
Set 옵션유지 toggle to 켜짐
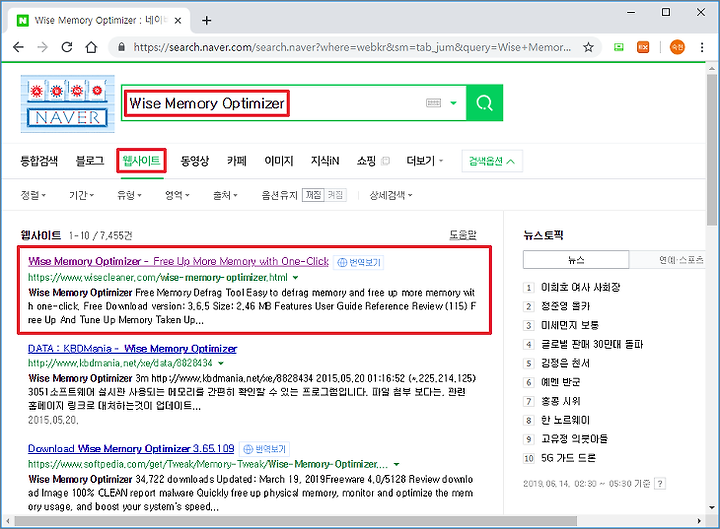[335, 195]
